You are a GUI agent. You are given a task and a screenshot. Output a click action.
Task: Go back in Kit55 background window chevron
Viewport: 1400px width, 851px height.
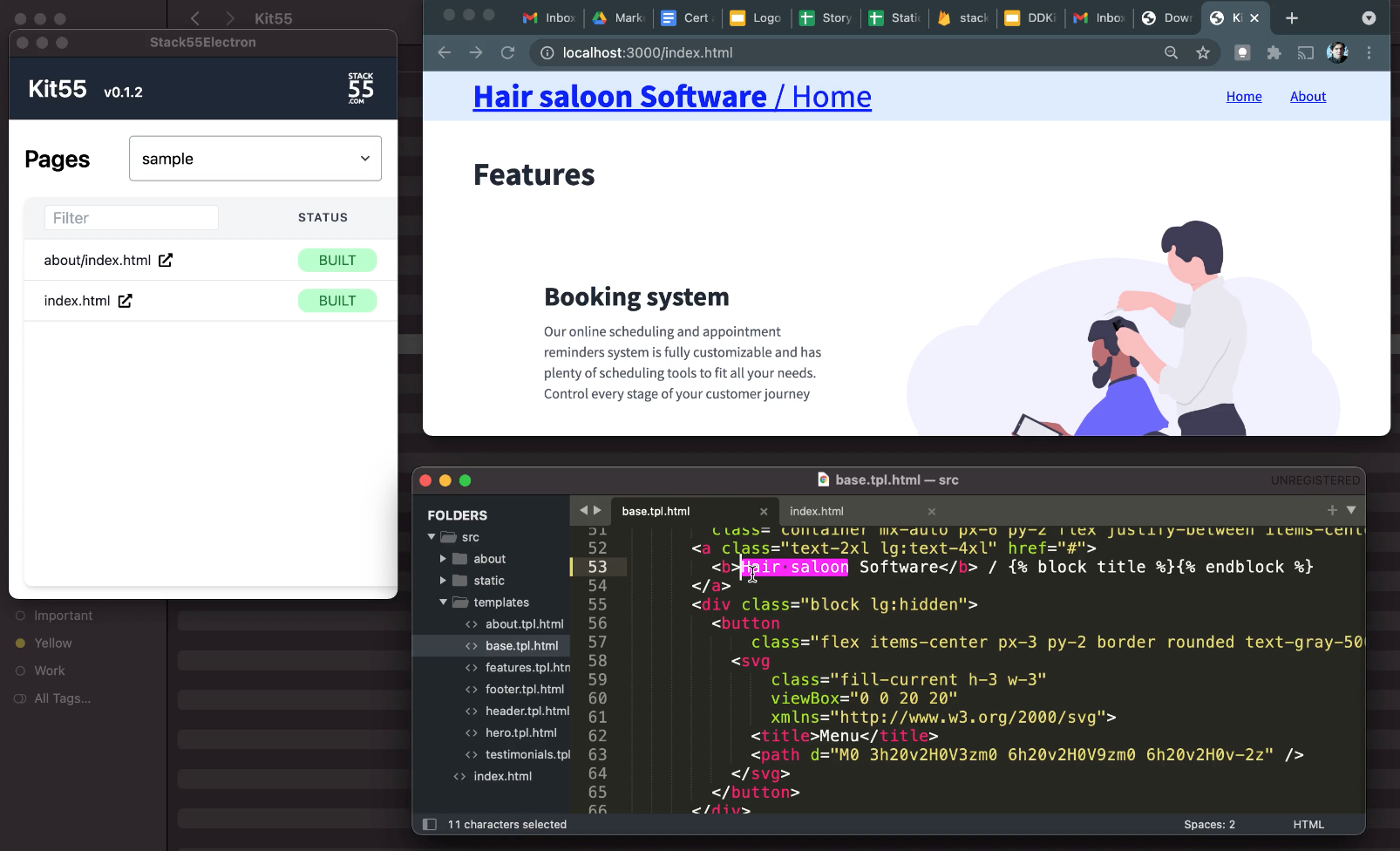point(195,18)
